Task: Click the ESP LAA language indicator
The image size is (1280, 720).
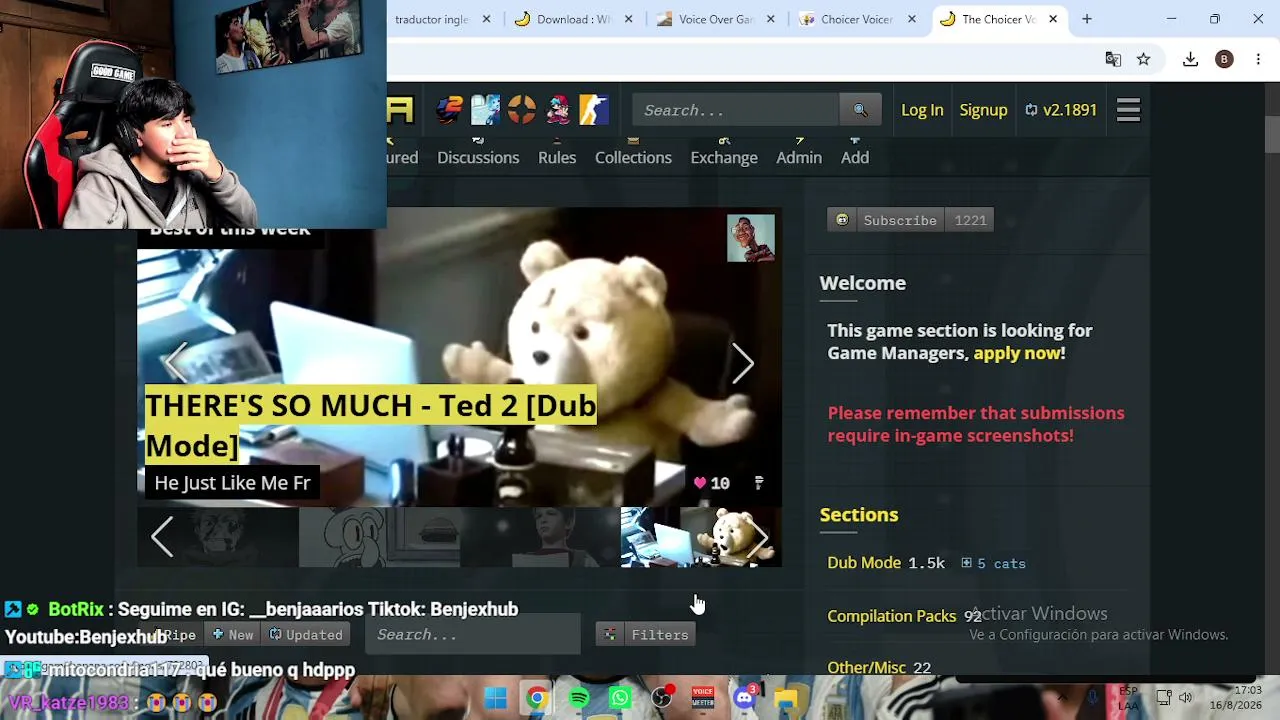Action: (x=1129, y=698)
